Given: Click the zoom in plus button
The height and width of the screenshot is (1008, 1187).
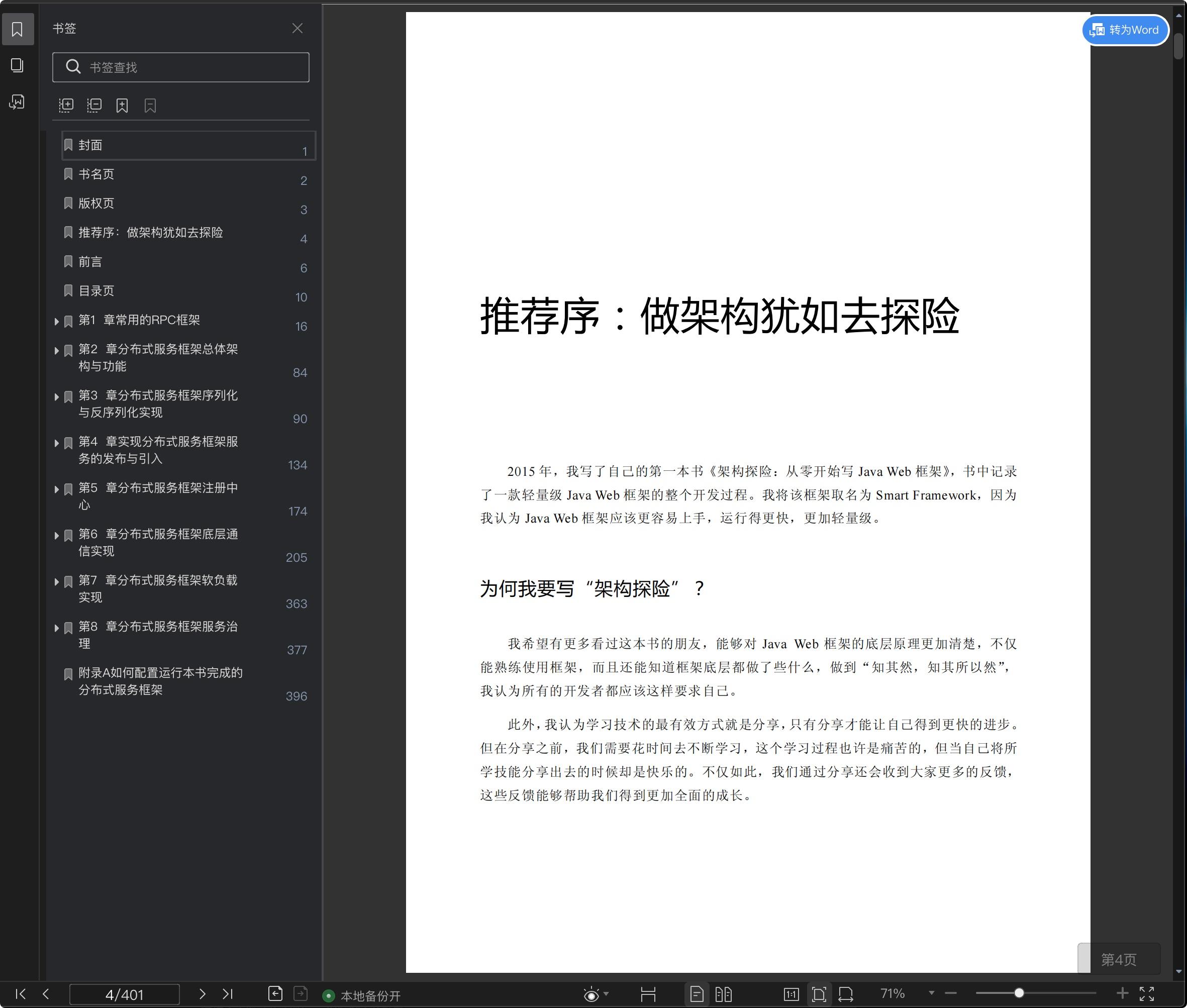Looking at the screenshot, I should 1122,993.
